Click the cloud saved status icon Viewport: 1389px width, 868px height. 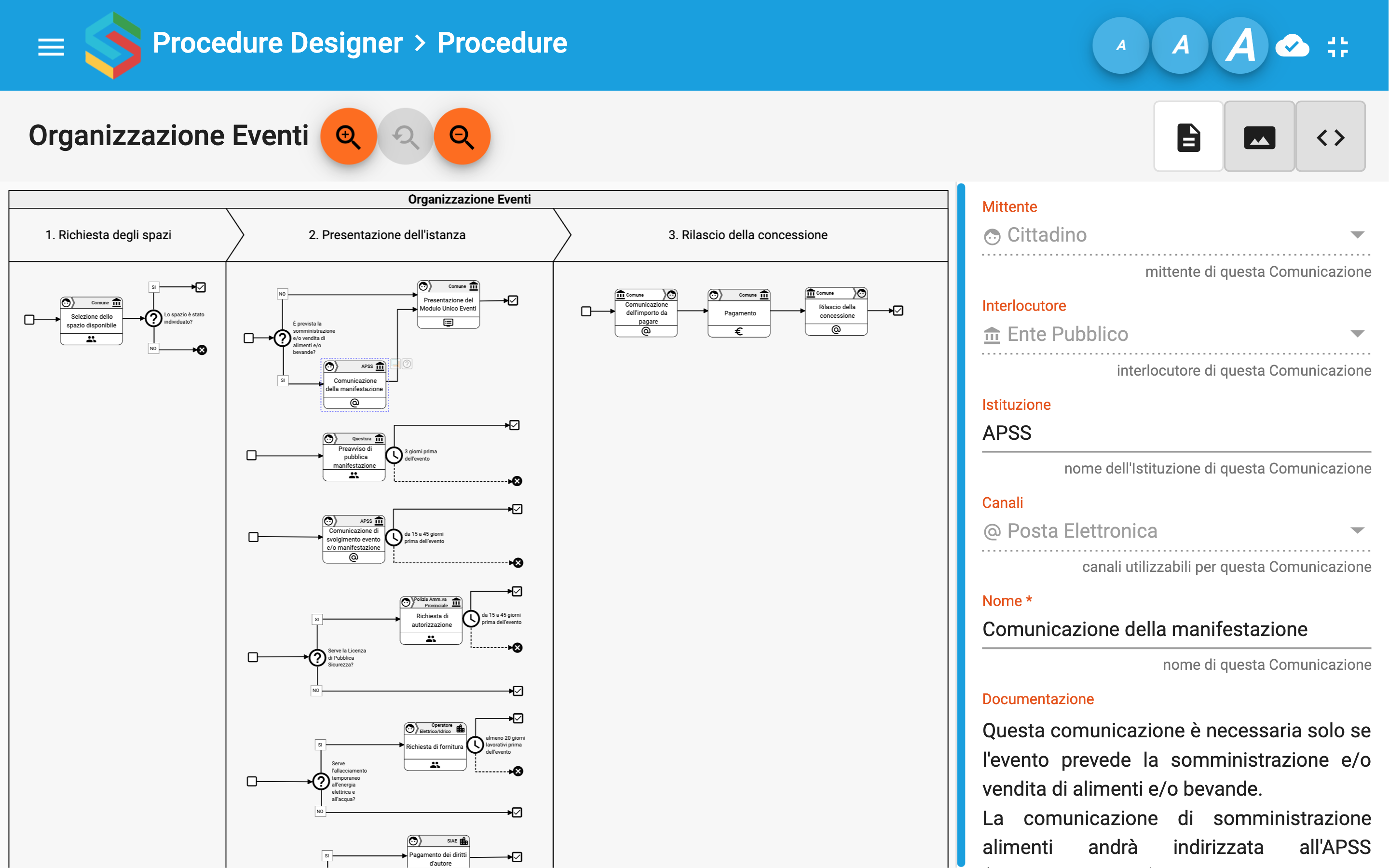(x=1292, y=46)
